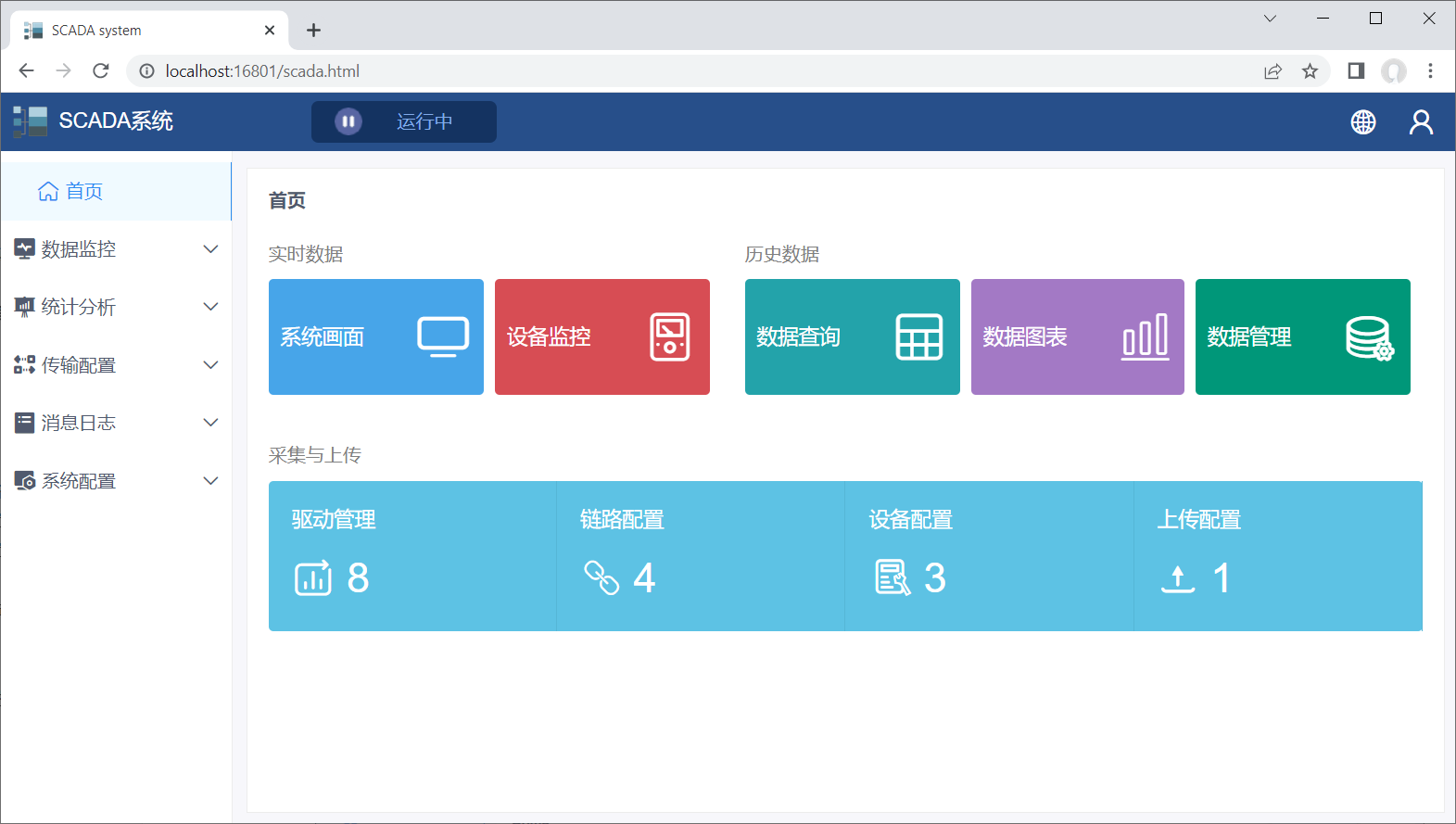Click the 传输配置 sidebar icon
The width and height of the screenshot is (1456, 824).
[25, 365]
